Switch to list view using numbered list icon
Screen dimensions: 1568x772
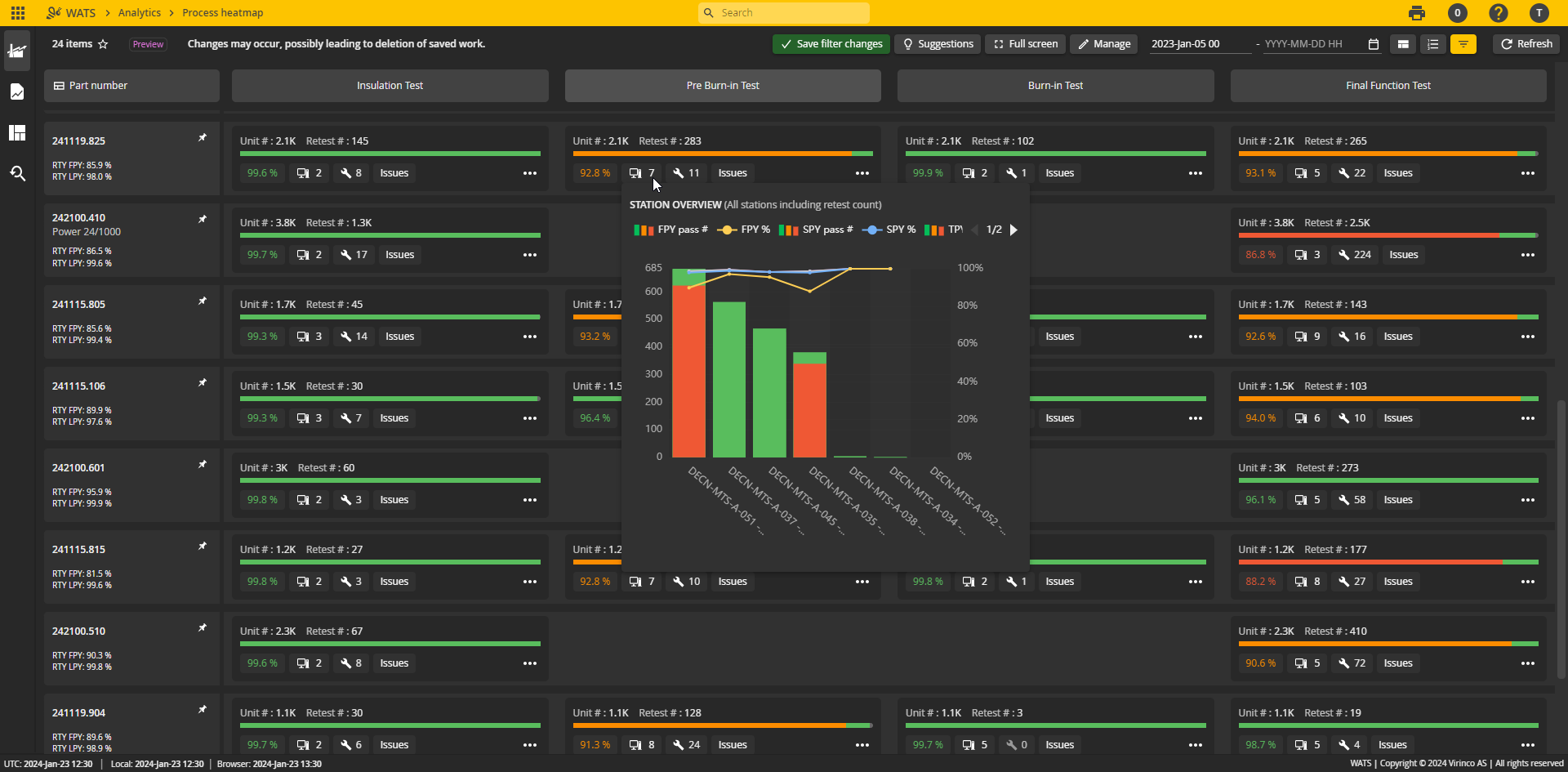tap(1433, 44)
